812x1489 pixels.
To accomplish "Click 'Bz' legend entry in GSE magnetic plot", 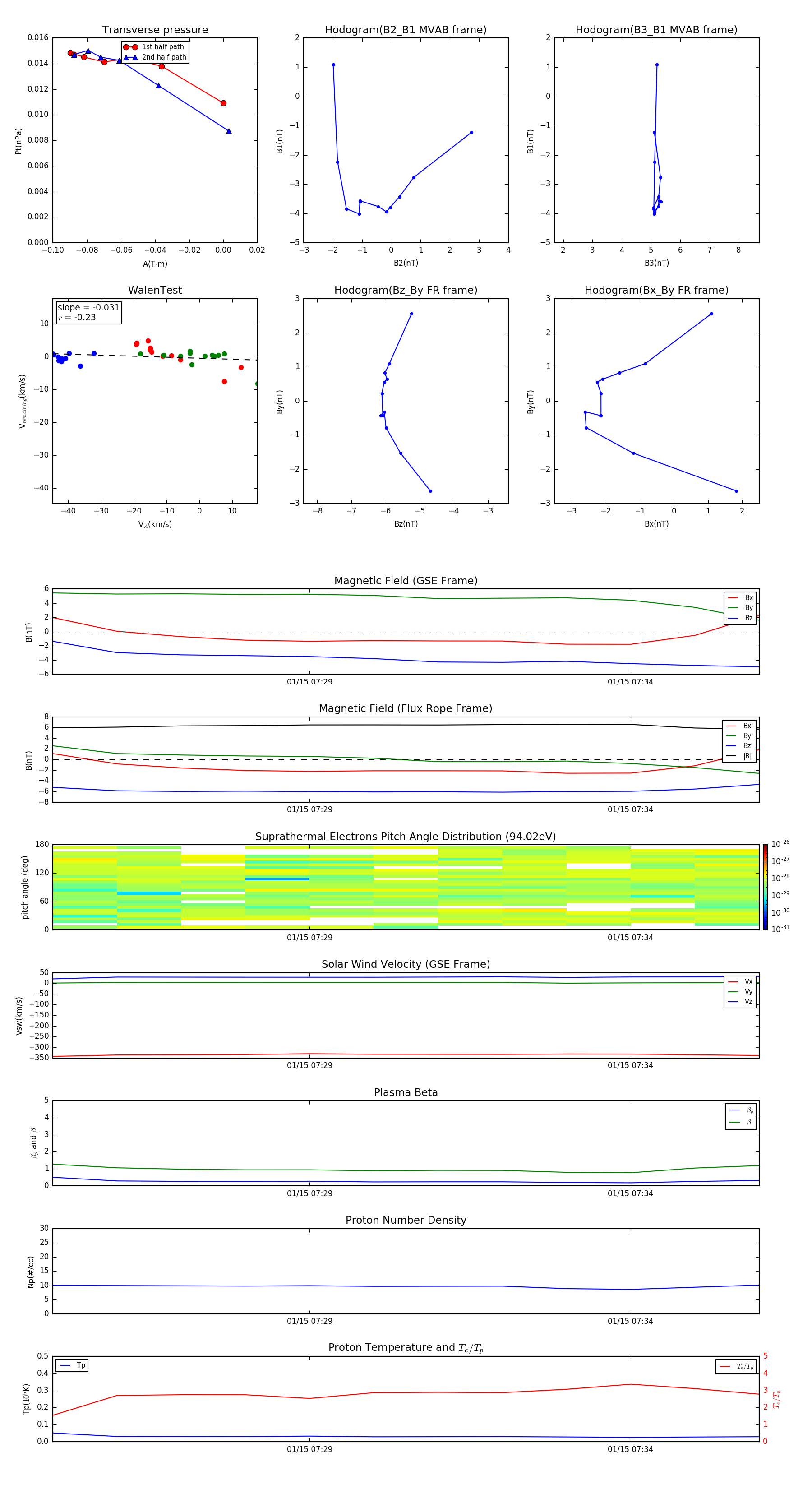I will [x=740, y=618].
